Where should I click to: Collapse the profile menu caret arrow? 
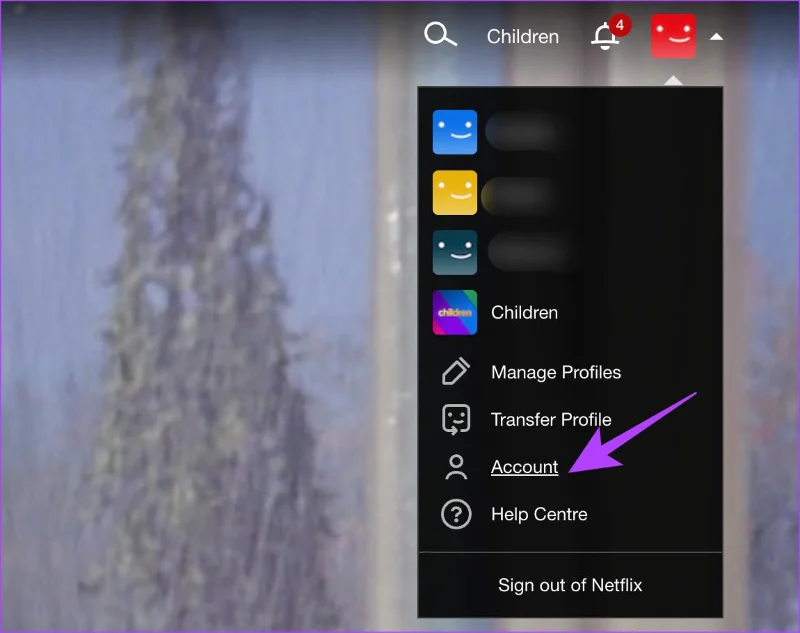[x=716, y=37]
